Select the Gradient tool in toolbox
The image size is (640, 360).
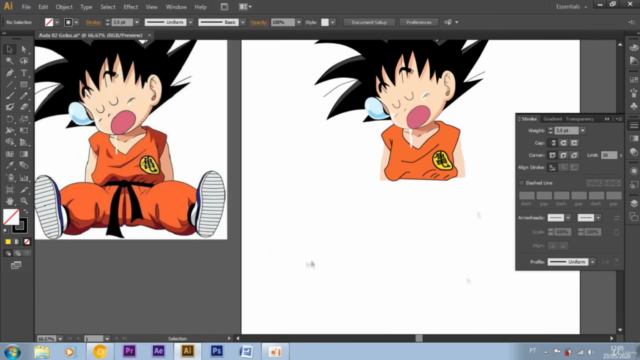(x=24, y=154)
